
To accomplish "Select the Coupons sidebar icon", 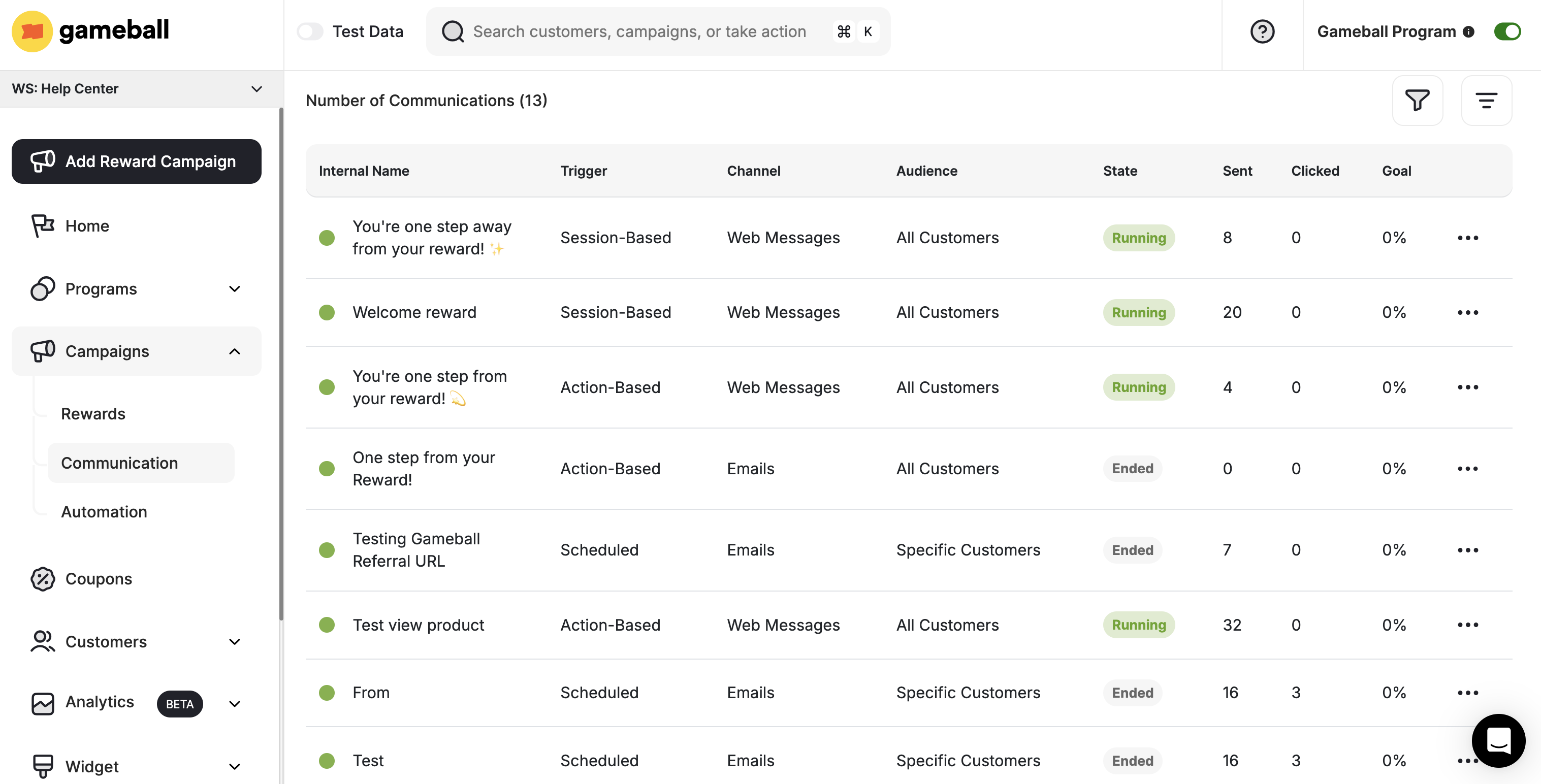I will click(41, 579).
